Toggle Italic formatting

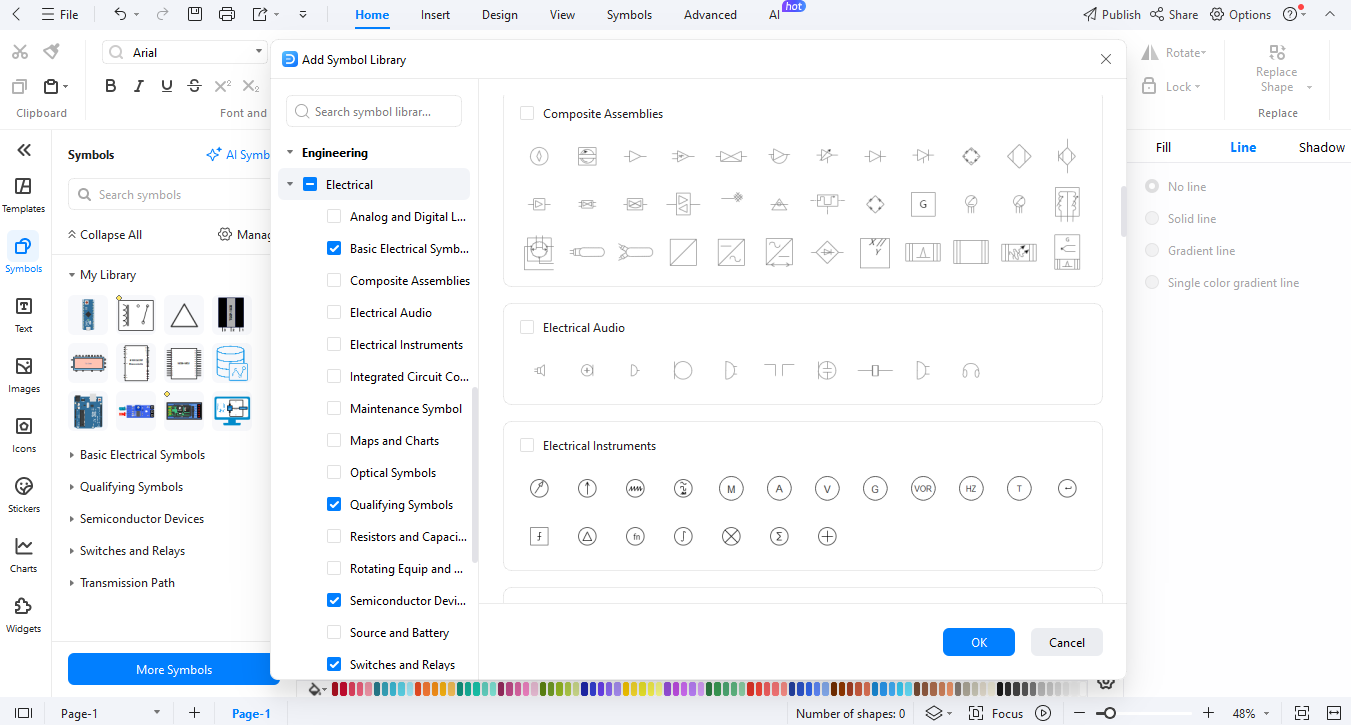pyautogui.click(x=139, y=86)
